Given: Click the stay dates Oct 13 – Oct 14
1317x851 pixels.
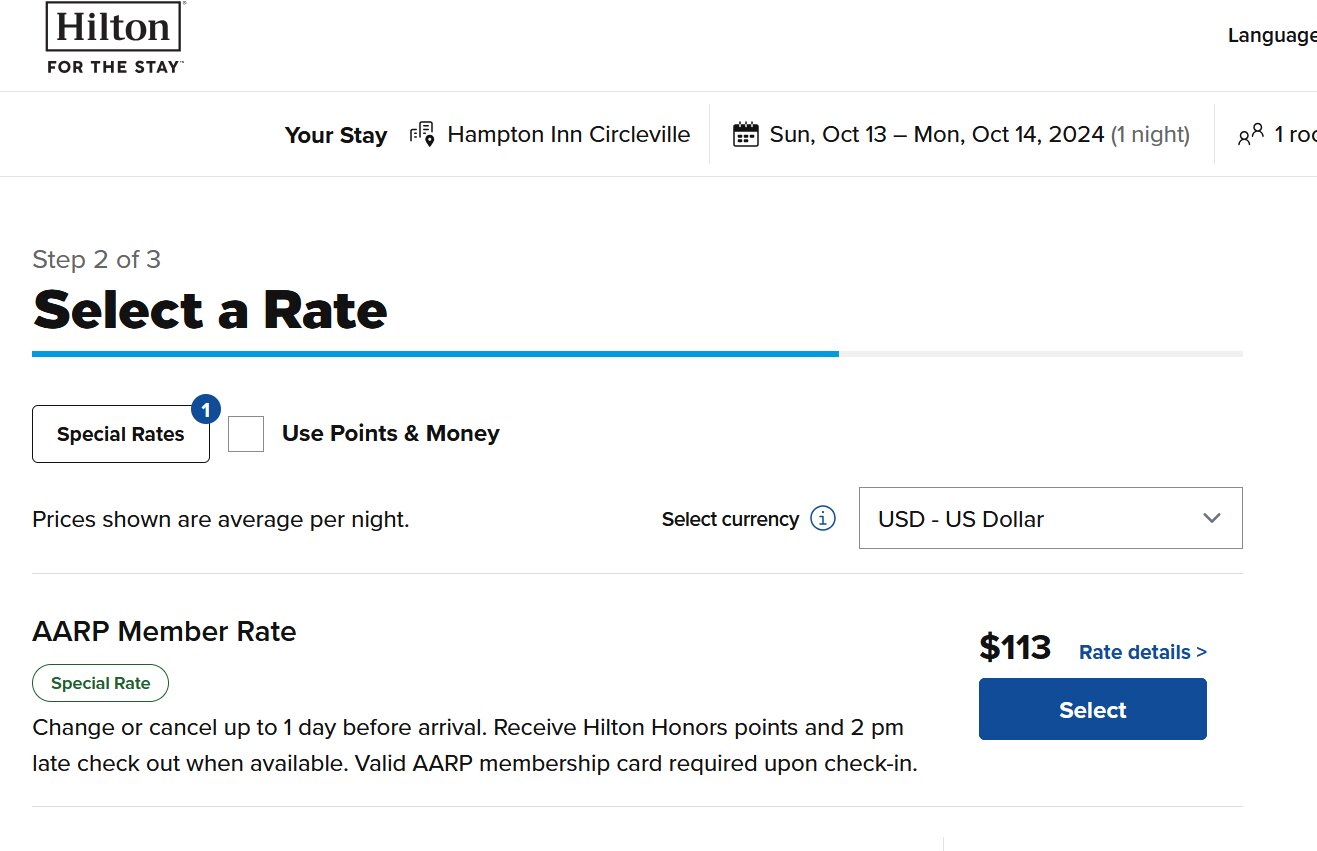Looking at the screenshot, I should click(x=937, y=134).
